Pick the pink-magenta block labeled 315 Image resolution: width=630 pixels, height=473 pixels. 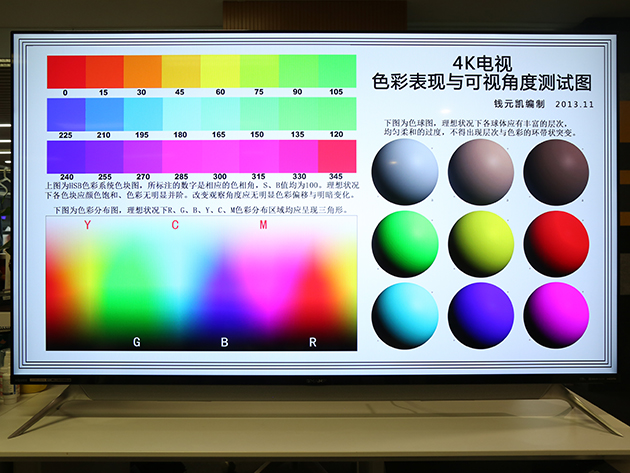tap(259, 157)
